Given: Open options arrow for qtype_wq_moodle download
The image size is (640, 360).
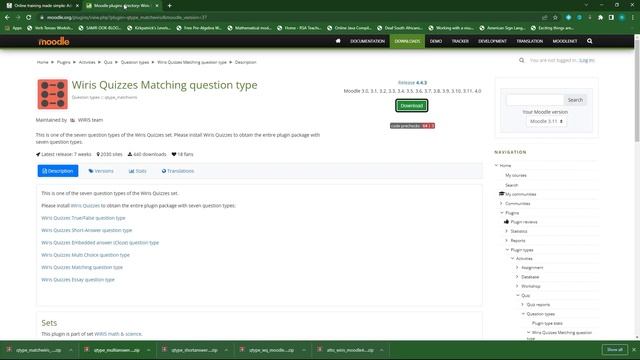Looking at the screenshot, I should pyautogui.click(x=304, y=350).
